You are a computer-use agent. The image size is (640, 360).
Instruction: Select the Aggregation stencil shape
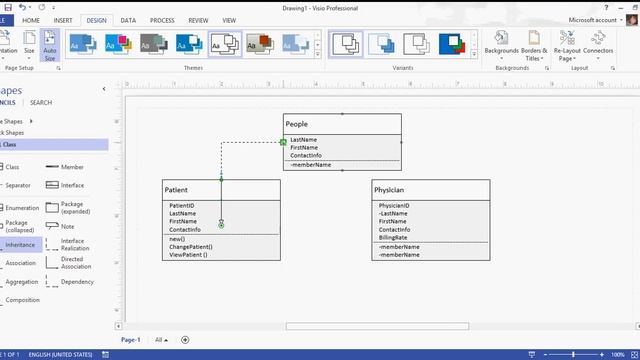pyautogui.click(x=20, y=282)
